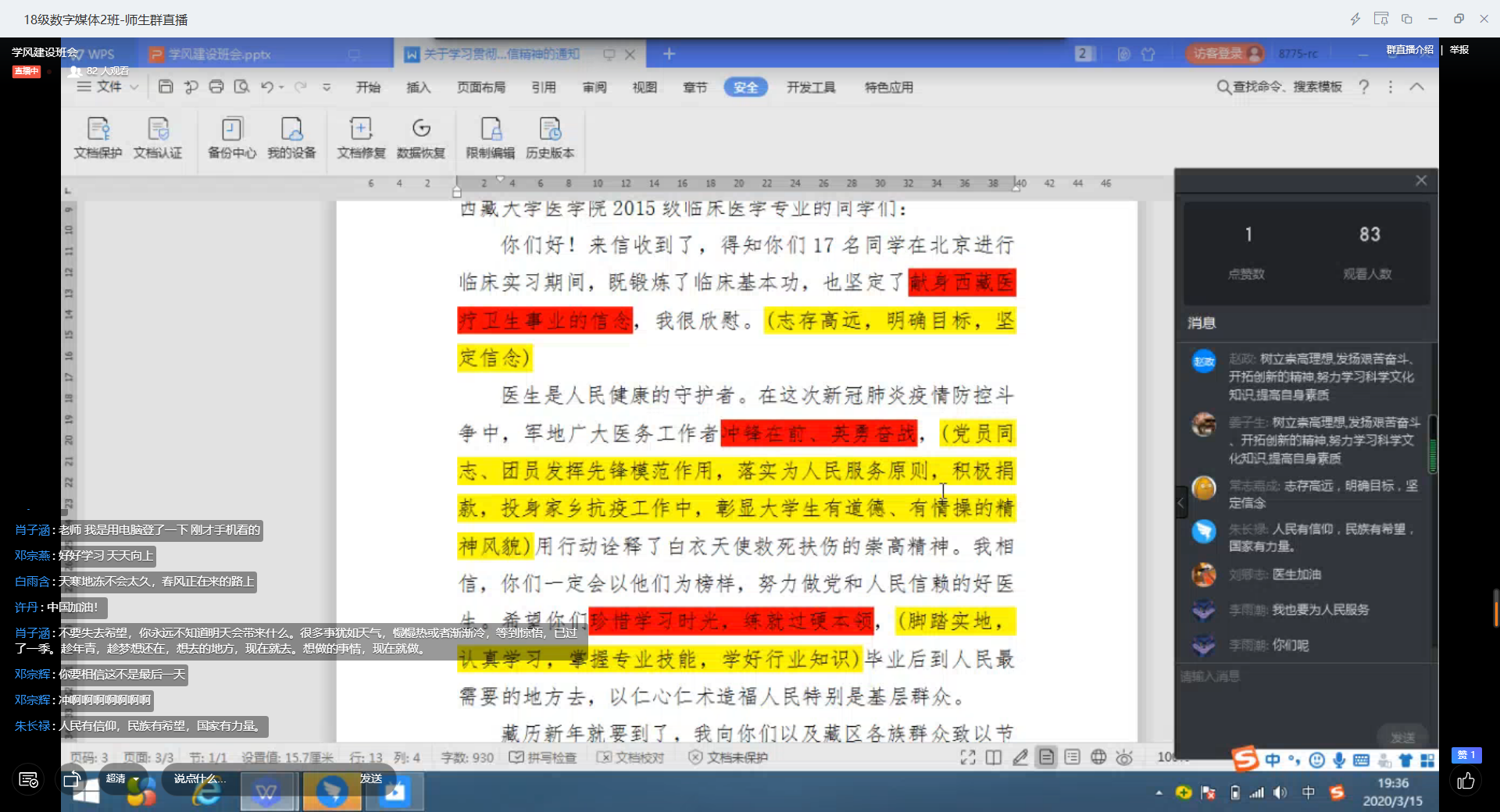Click the fullscreen view icon in status bar
The width and height of the screenshot is (1500, 812).
click(x=968, y=757)
